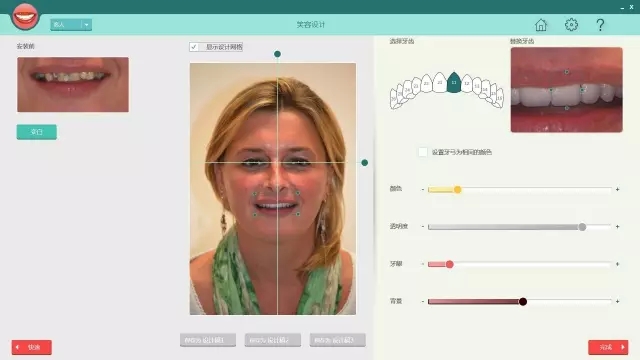The width and height of the screenshot is (640, 360).
Task: Open the settings gear icon
Action: tap(571, 24)
